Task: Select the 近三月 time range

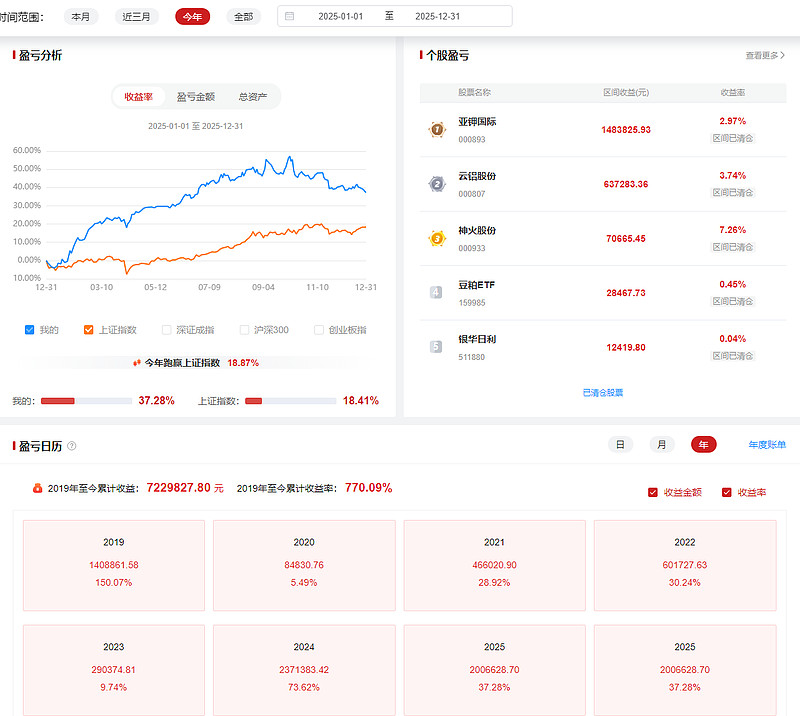Action: [x=136, y=17]
